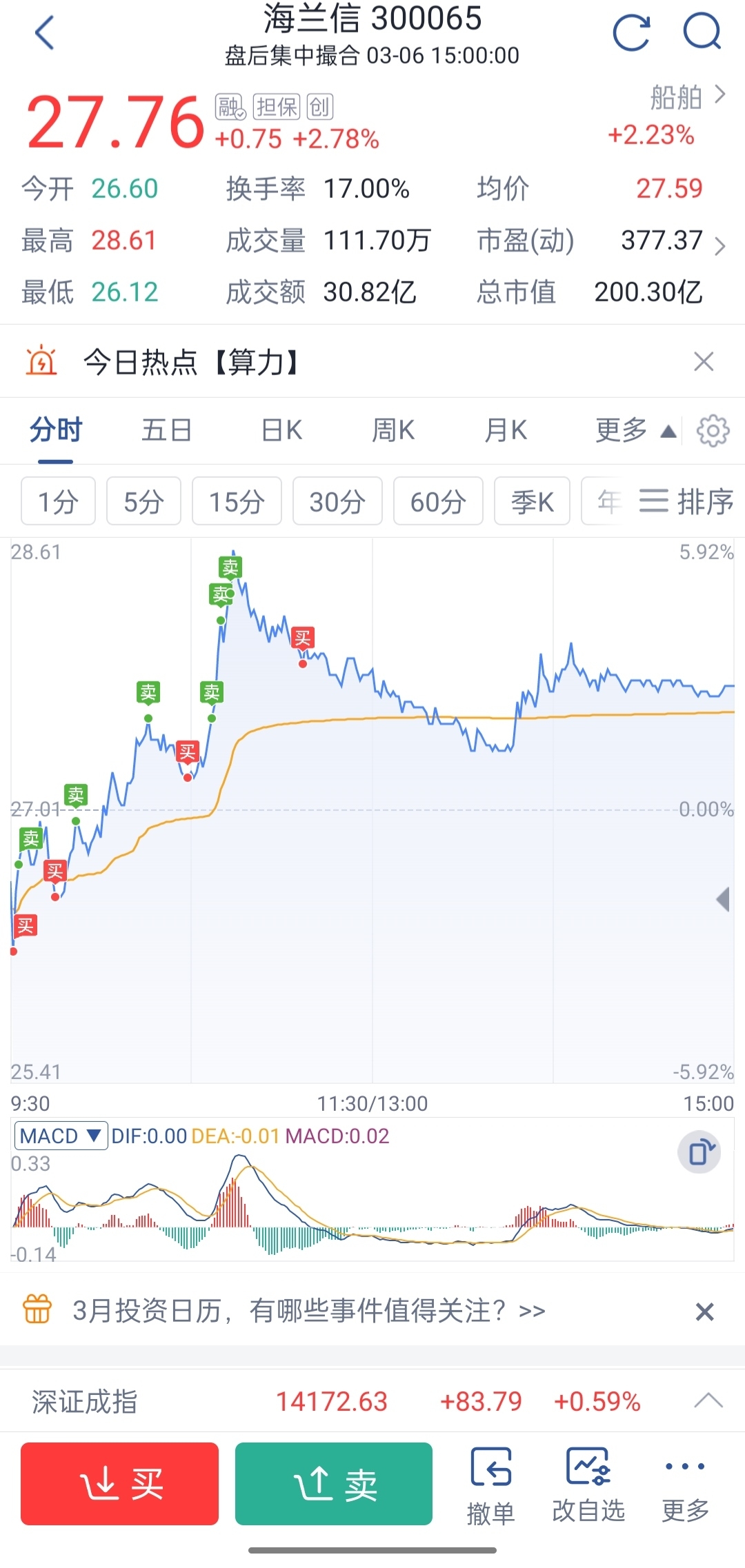Image resolution: width=745 pixels, height=1568 pixels.
Task: Switch to the 日K tab
Action: 281,430
